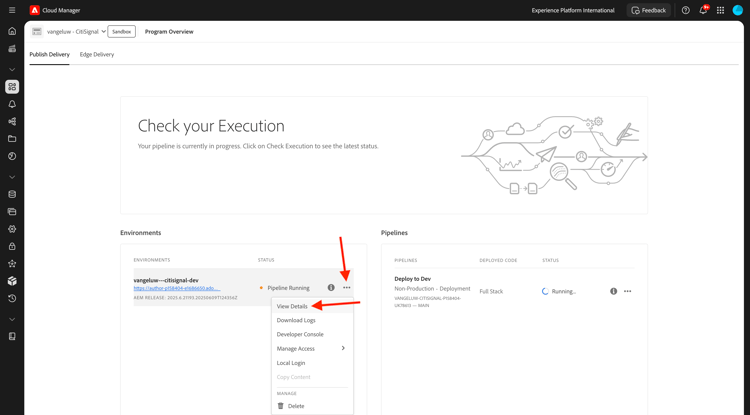Open the app switcher grid
The image size is (750, 415).
(720, 10)
